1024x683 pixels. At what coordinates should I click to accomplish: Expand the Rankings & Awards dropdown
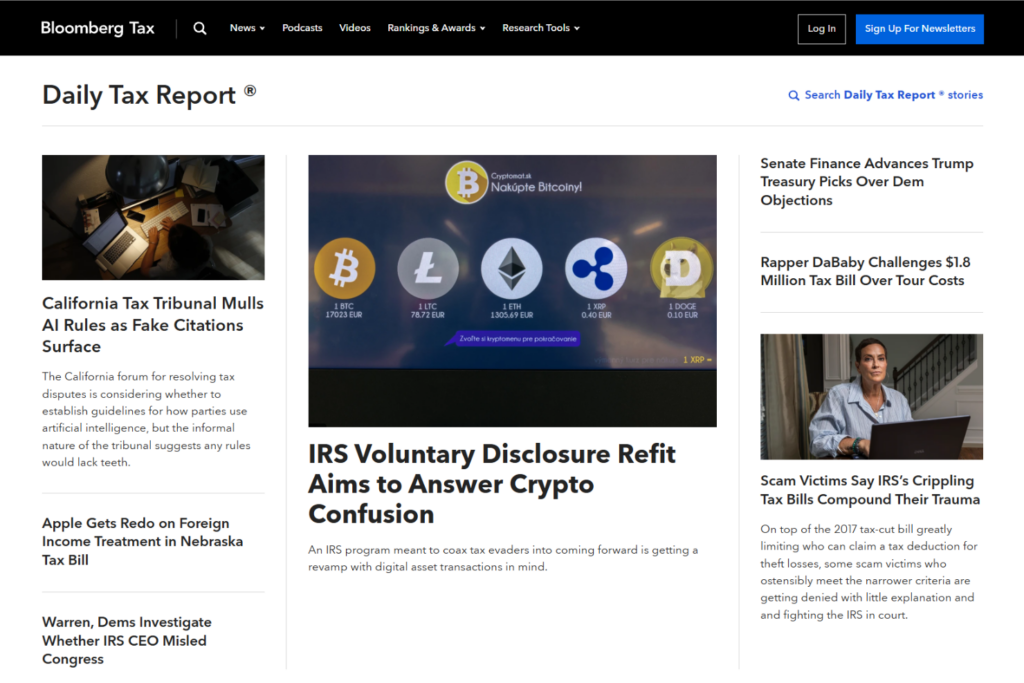(436, 28)
